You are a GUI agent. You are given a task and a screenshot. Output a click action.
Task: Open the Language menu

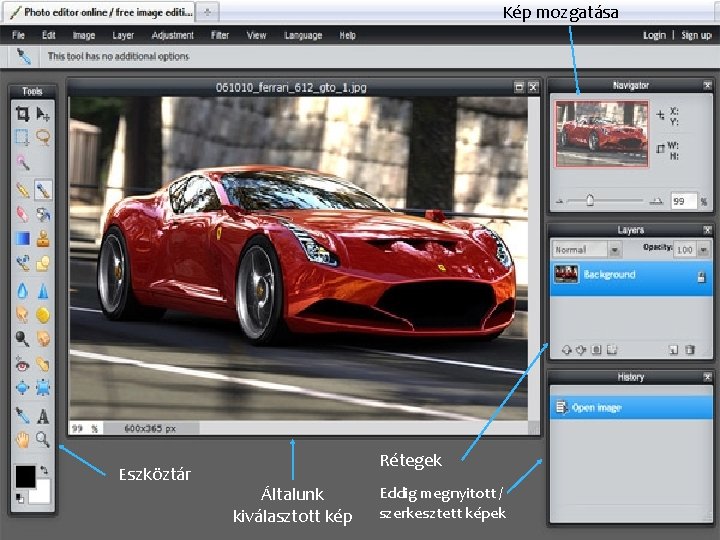[303, 35]
